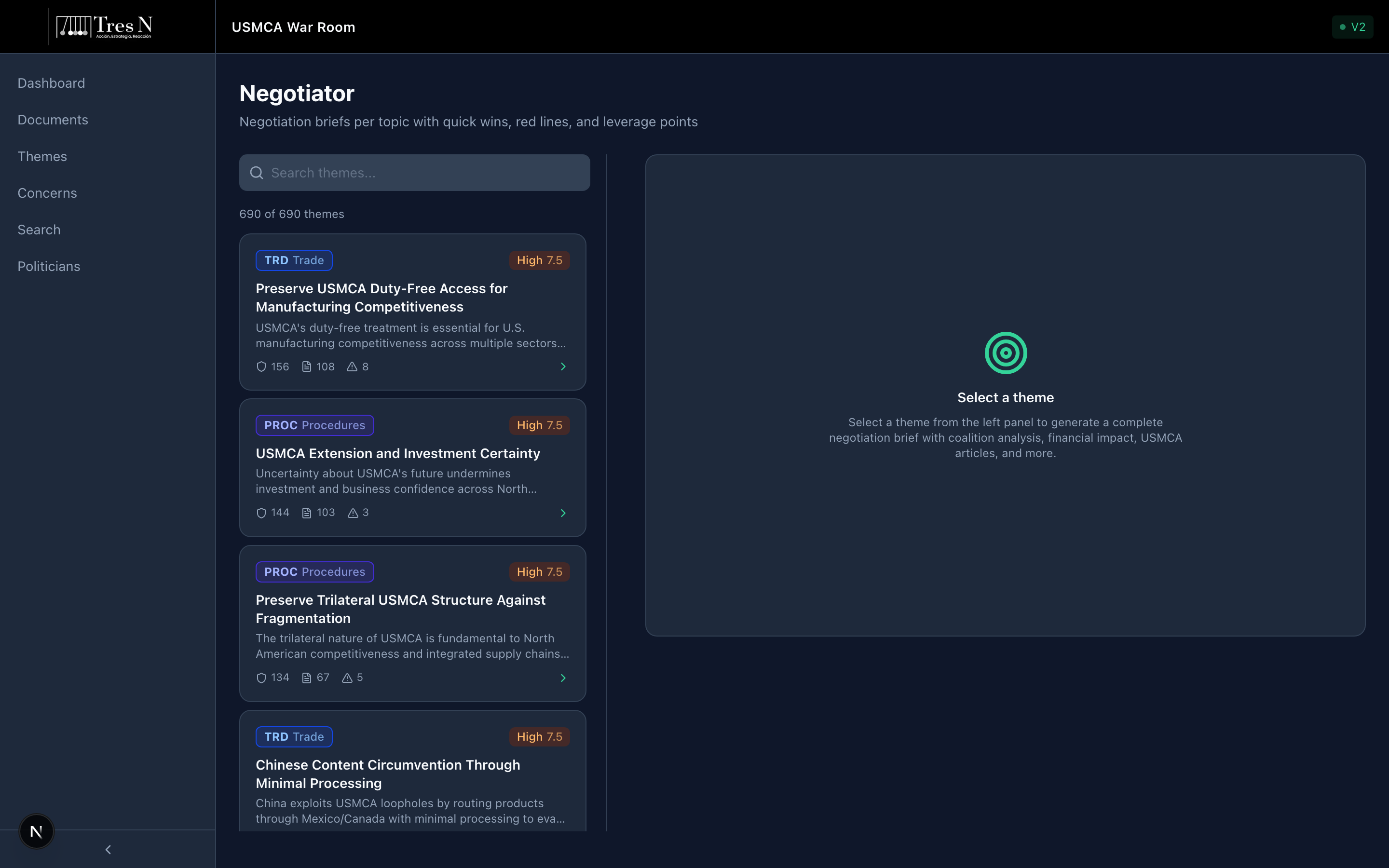Click the search magnifier icon
The image size is (1389, 868).
click(257, 173)
